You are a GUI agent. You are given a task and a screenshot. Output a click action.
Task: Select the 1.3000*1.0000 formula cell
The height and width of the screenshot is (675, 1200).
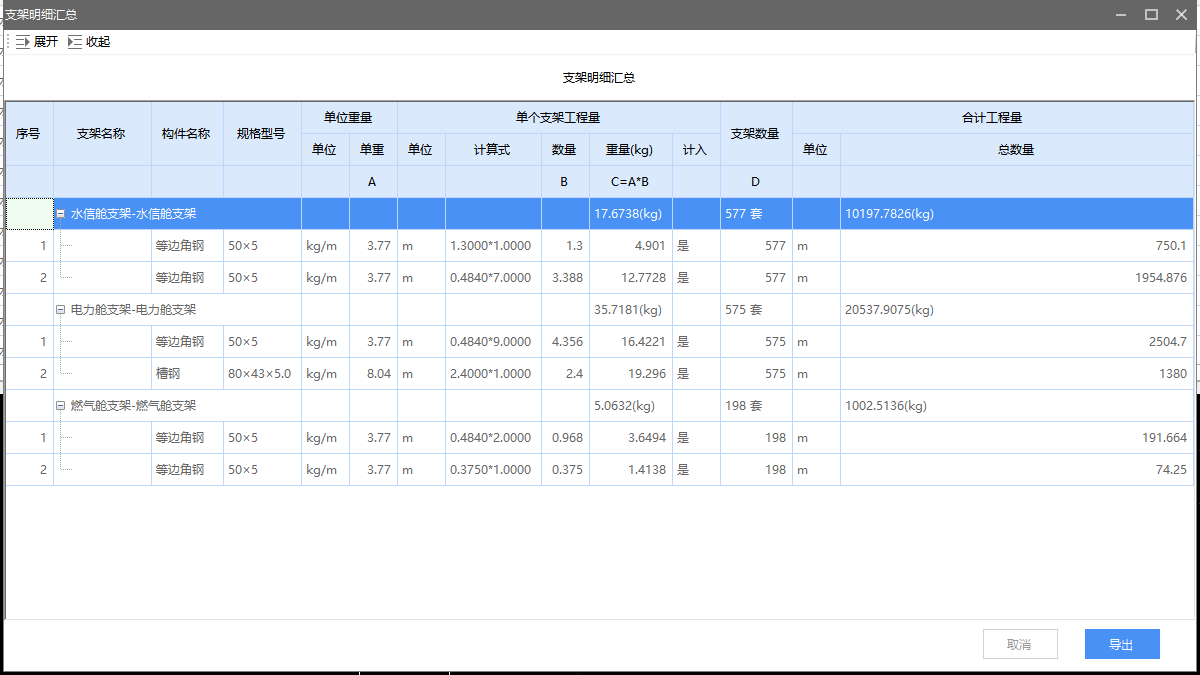492,246
